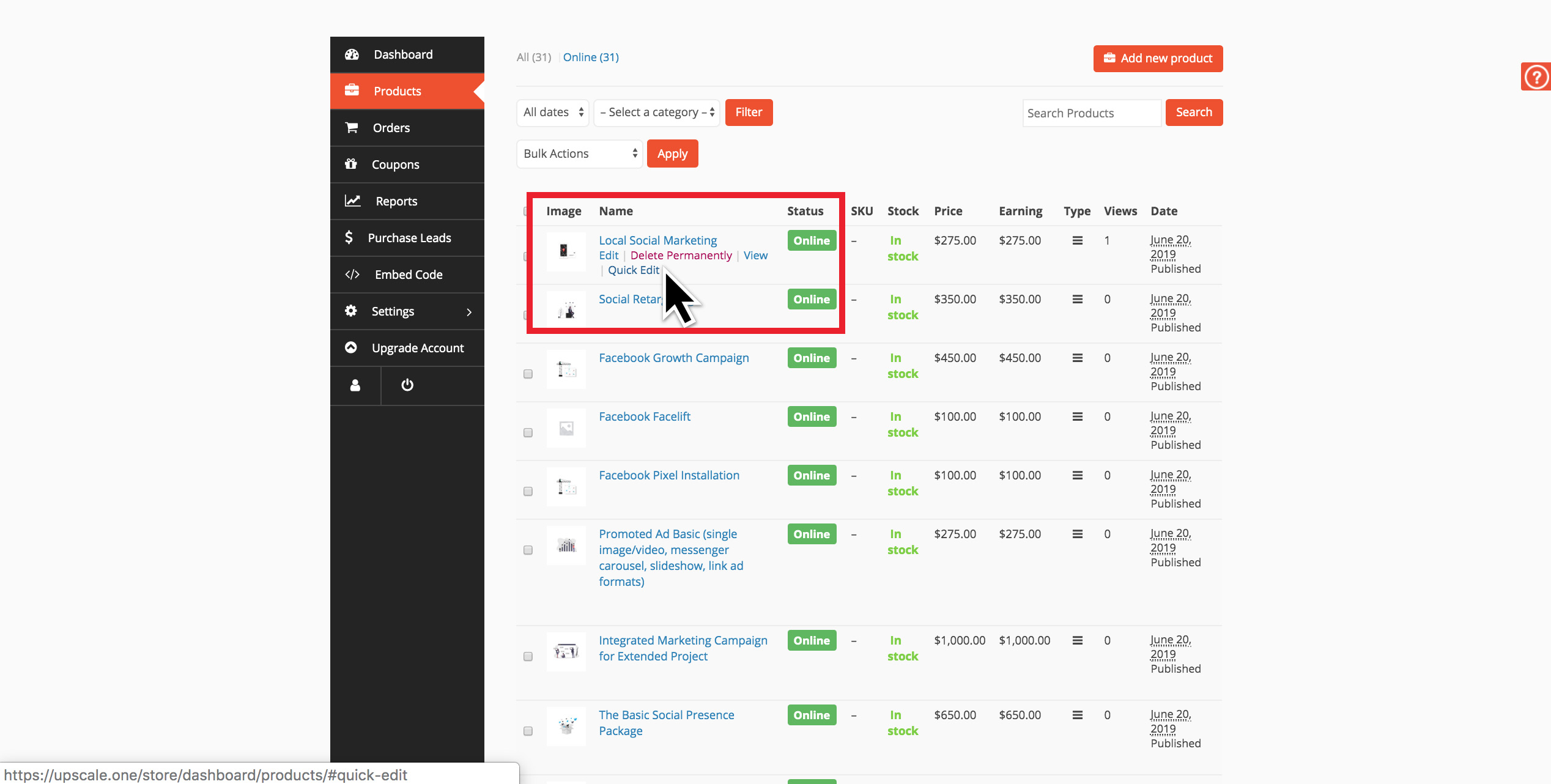Tick the Integrated Marketing Campaign checkbox
1551x784 pixels.
528,656
